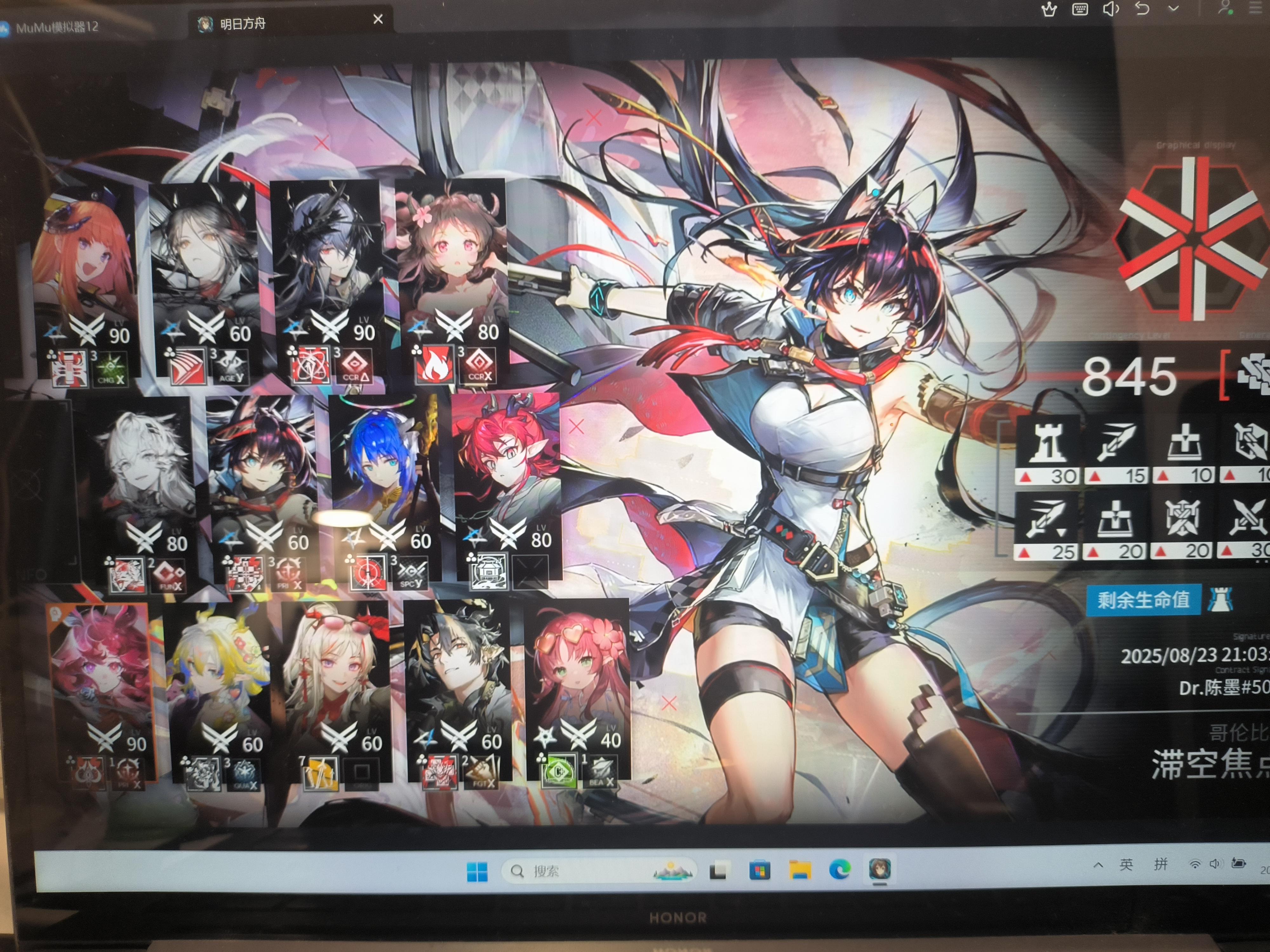
Task: Click the CHG X module icon
Action: tap(111, 368)
